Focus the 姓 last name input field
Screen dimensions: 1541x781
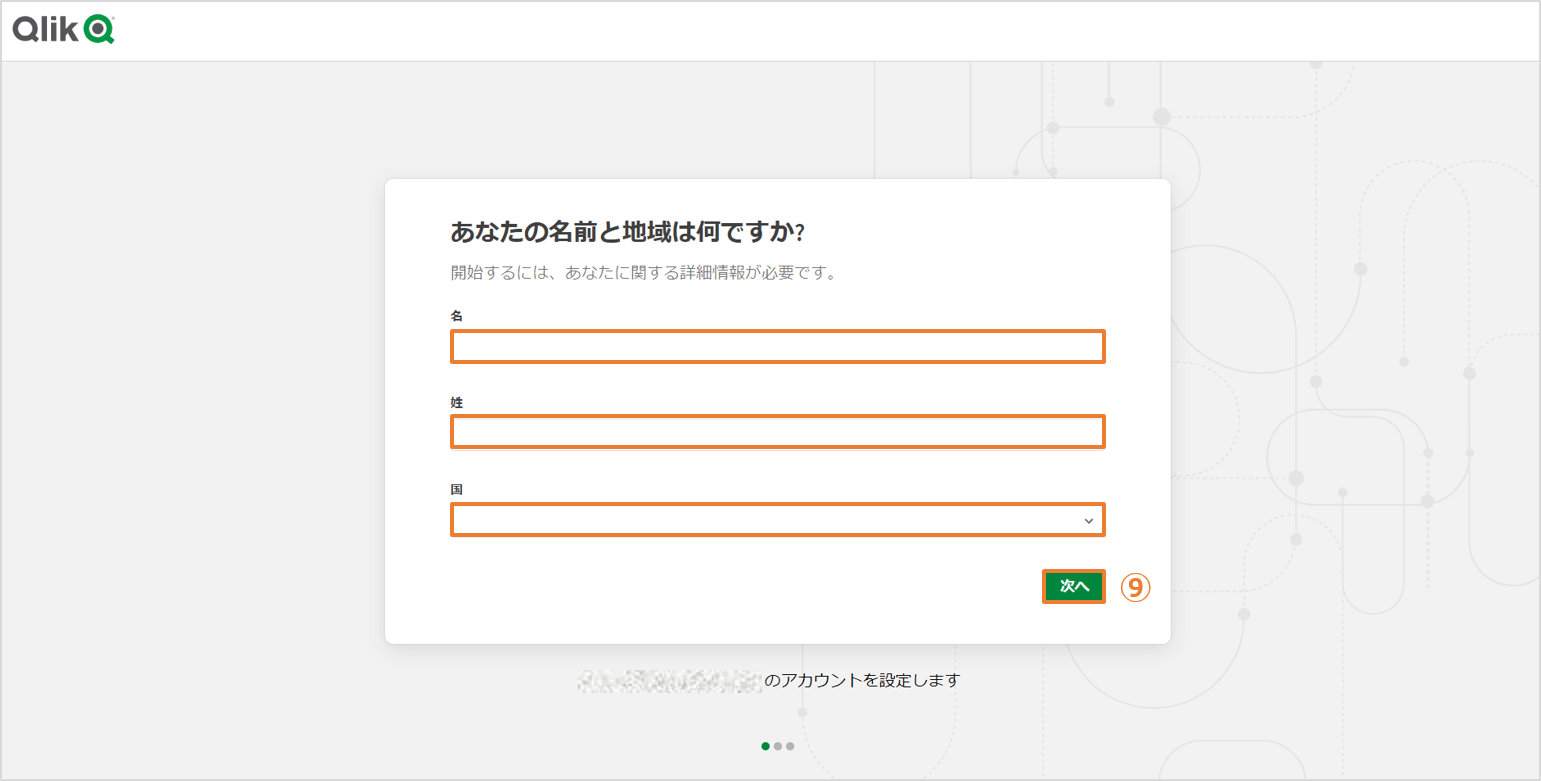tap(777, 432)
